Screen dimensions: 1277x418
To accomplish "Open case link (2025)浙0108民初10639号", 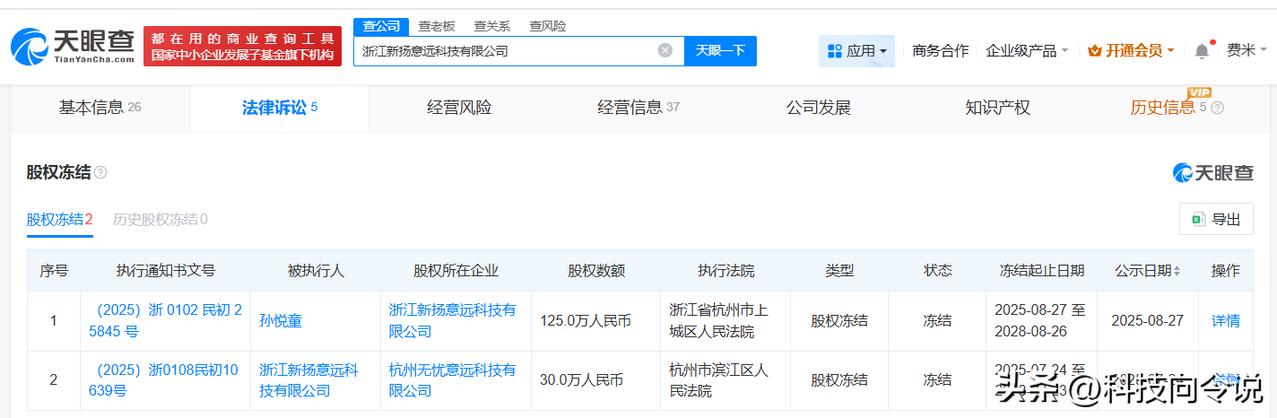I will click(x=166, y=380).
